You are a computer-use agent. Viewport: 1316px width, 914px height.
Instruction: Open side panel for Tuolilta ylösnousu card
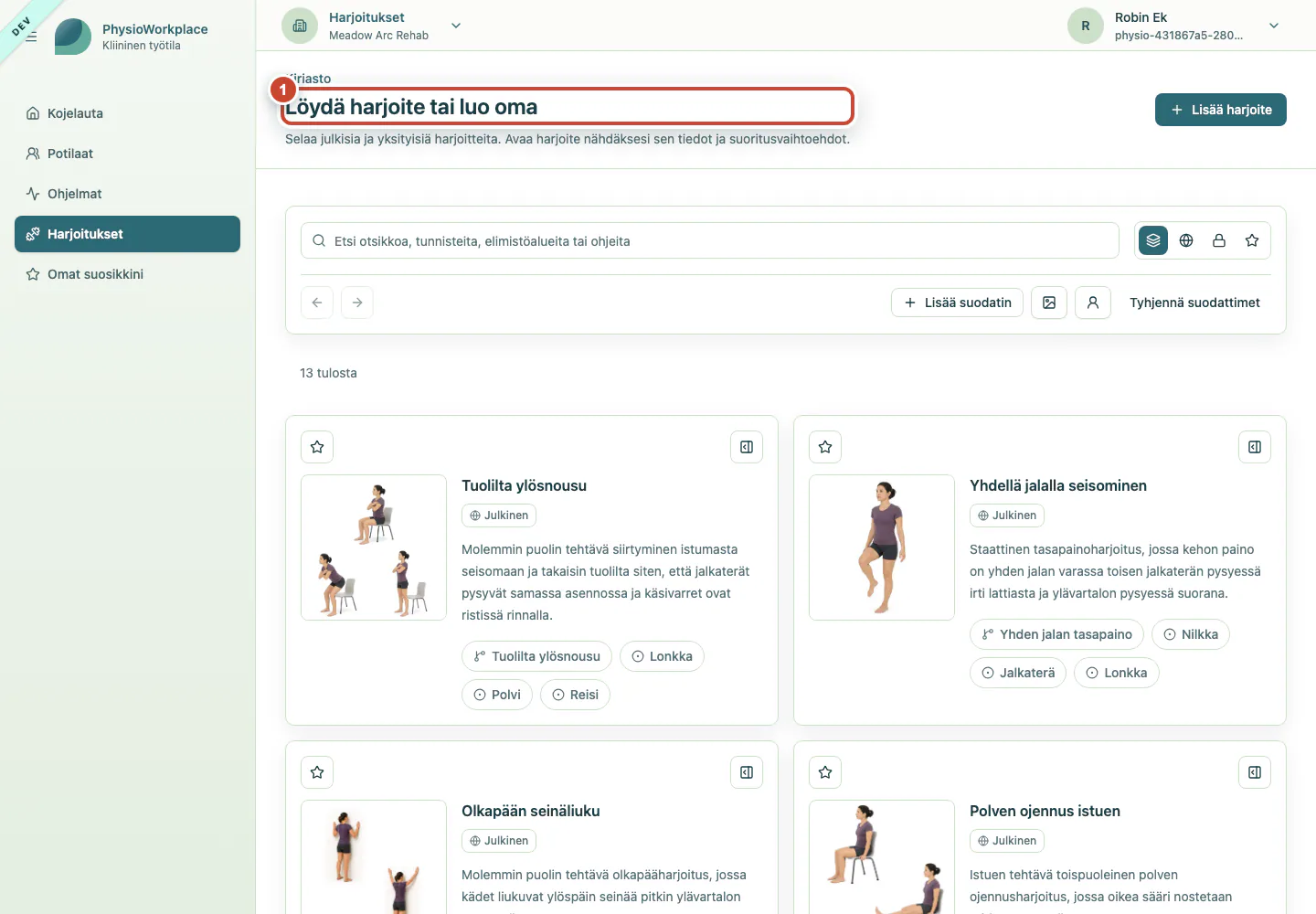coord(747,447)
